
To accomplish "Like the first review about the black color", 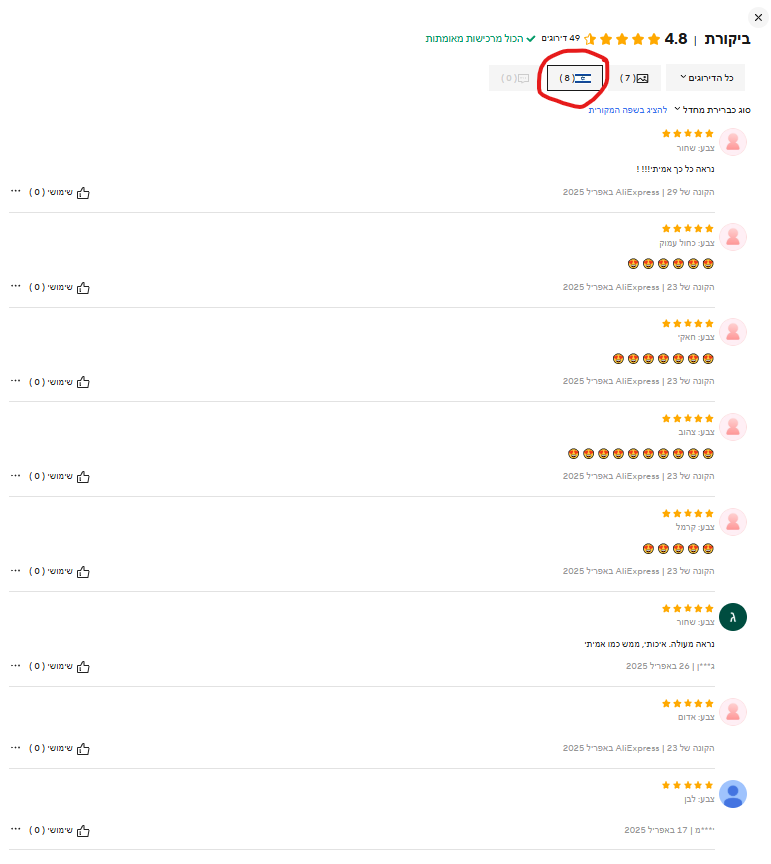I will [x=83, y=192].
